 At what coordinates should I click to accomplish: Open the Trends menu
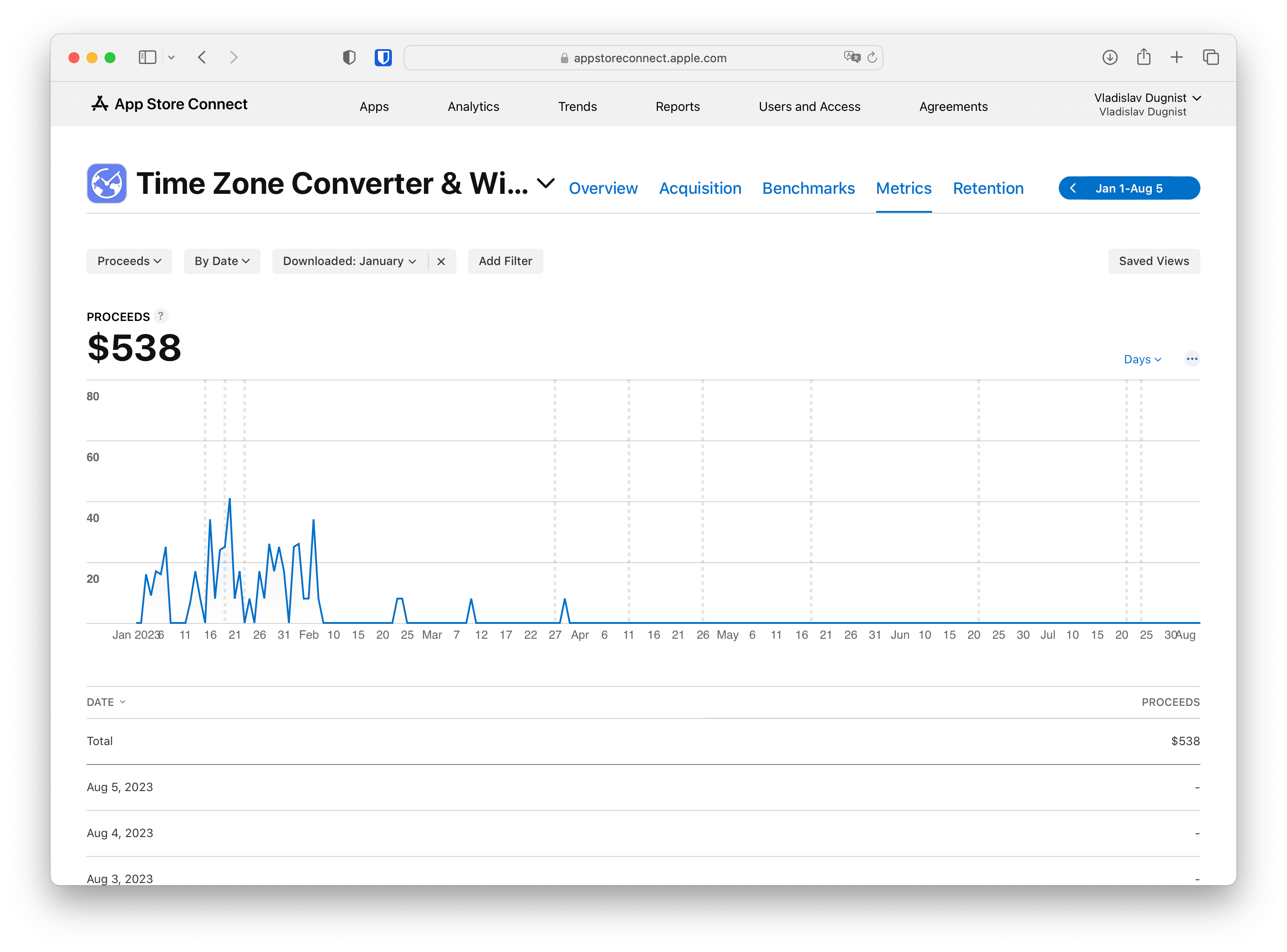click(x=577, y=107)
